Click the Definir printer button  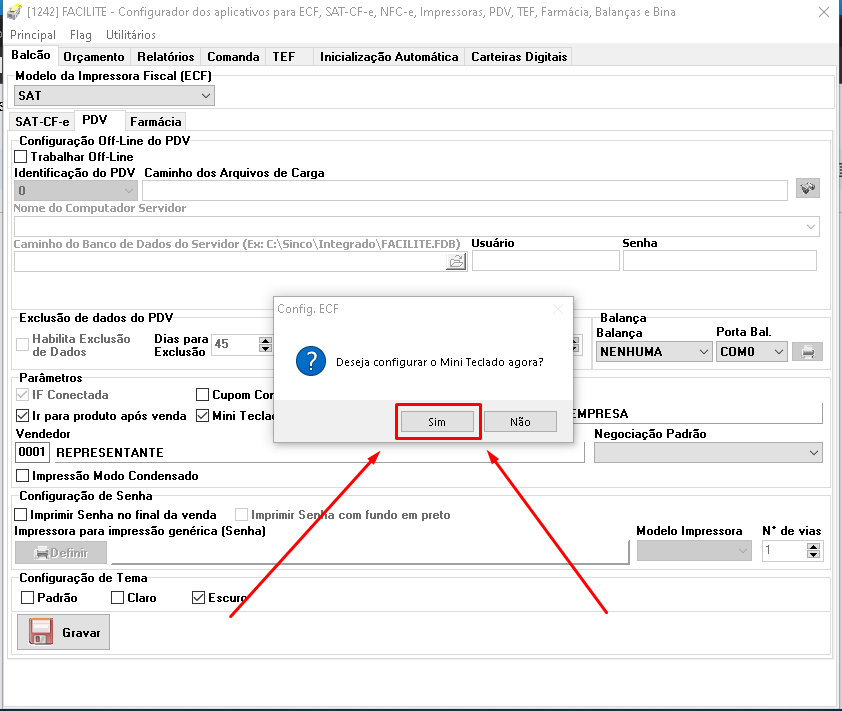coord(61,553)
